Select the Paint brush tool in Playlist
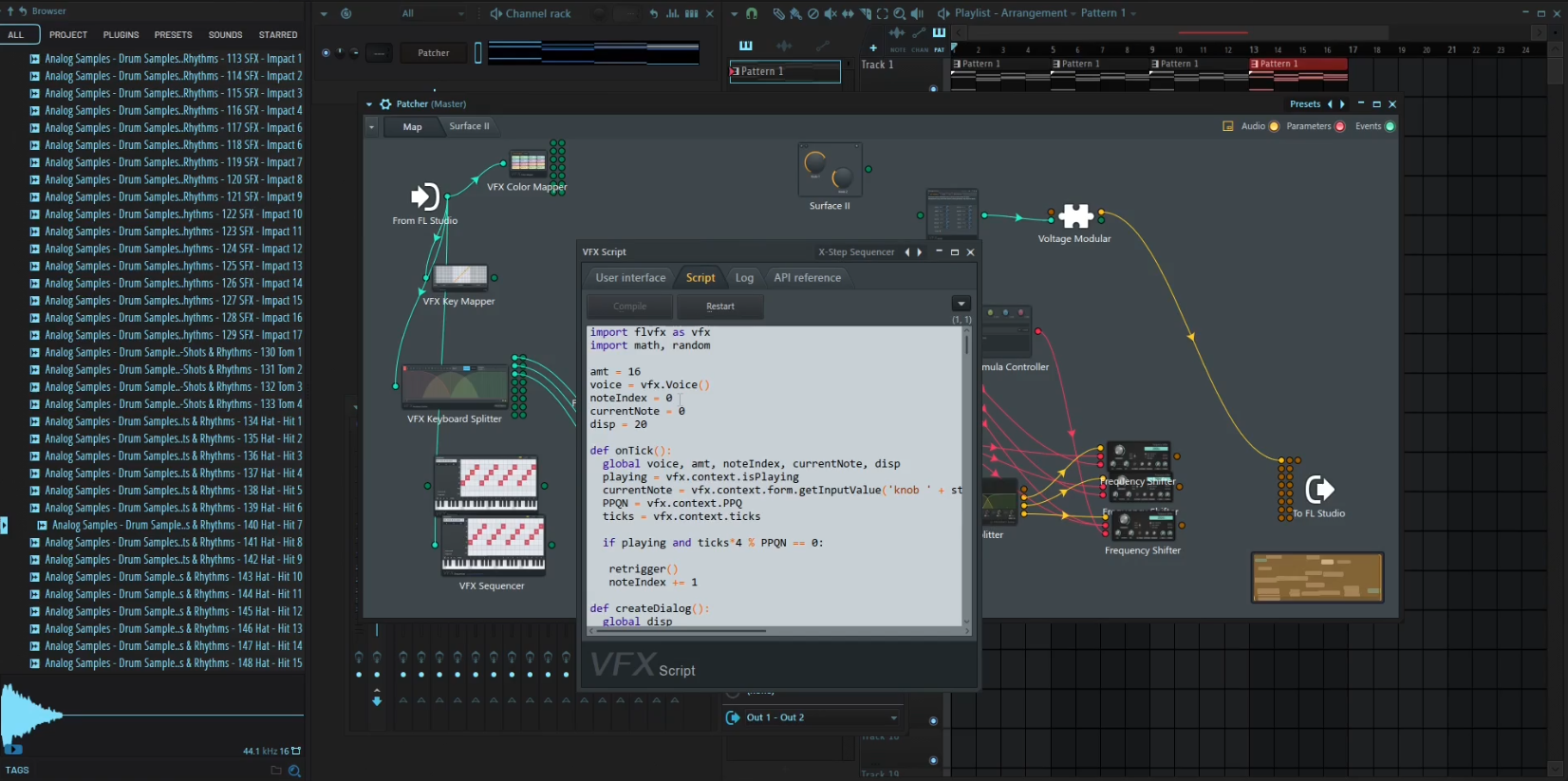This screenshot has height=781, width=1568. coord(795,13)
